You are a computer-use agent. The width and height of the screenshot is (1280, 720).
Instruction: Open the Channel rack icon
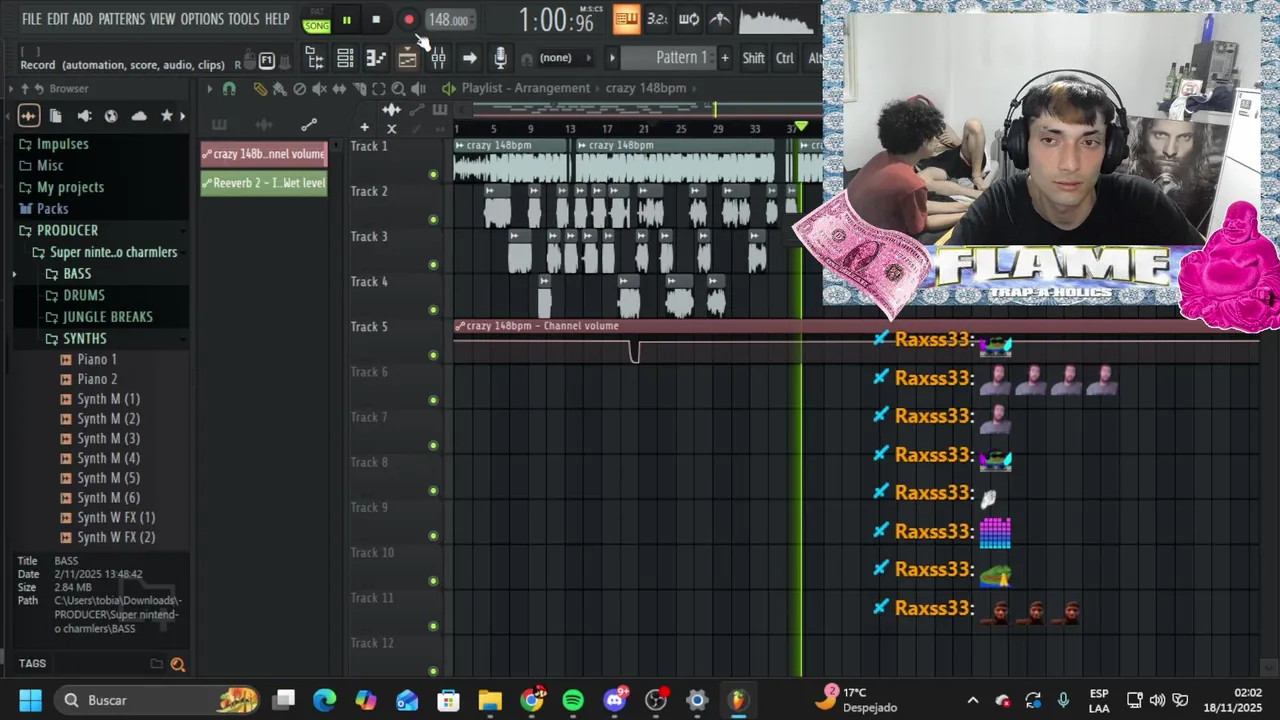pos(345,58)
